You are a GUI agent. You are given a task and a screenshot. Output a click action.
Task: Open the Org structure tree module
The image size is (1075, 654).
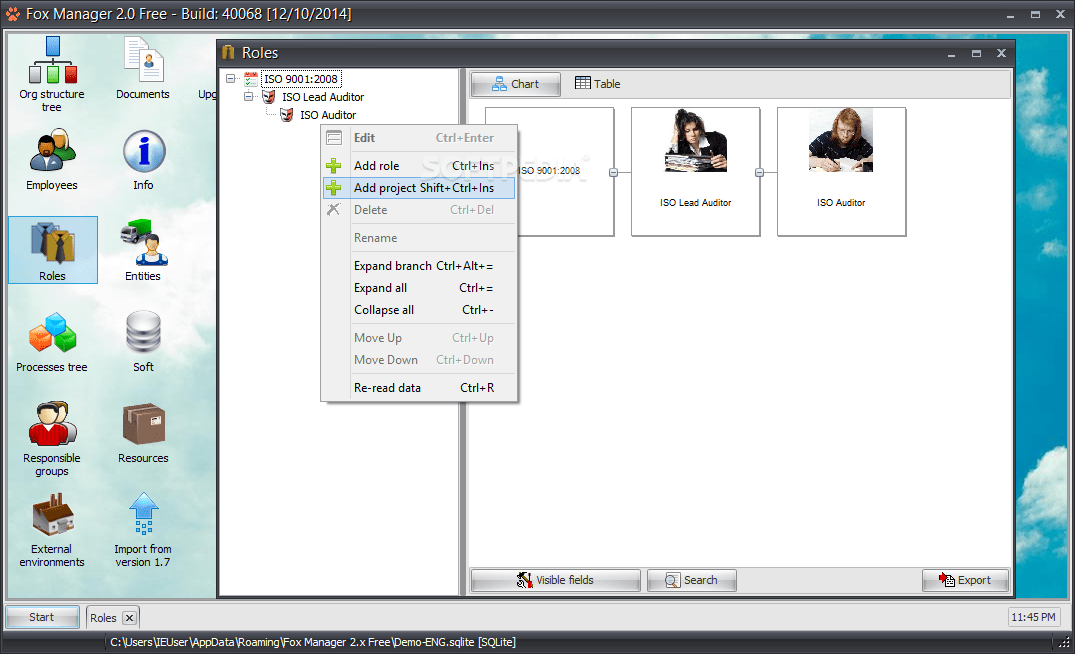[x=52, y=68]
